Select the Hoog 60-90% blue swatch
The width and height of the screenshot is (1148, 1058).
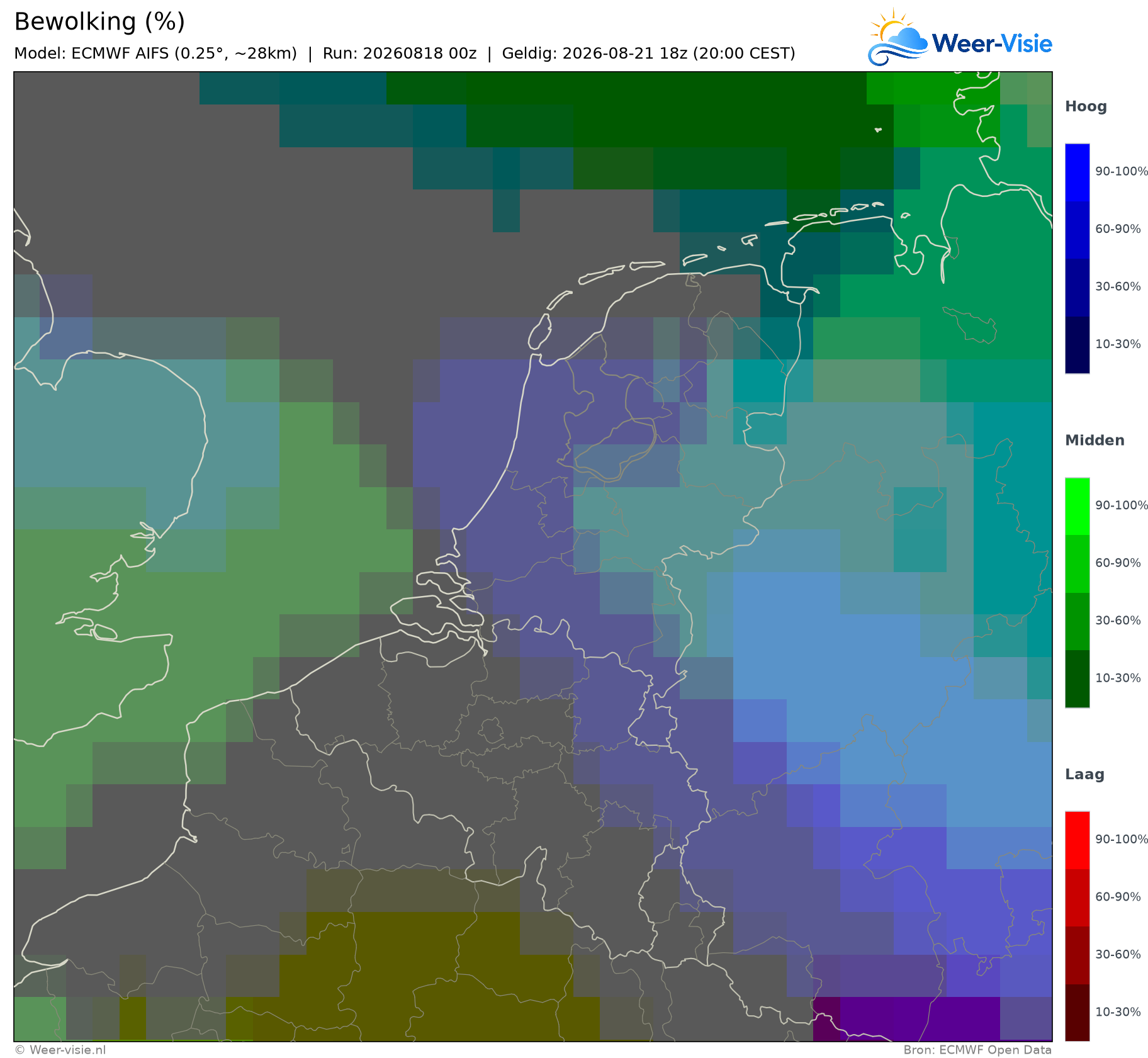click(x=1077, y=230)
